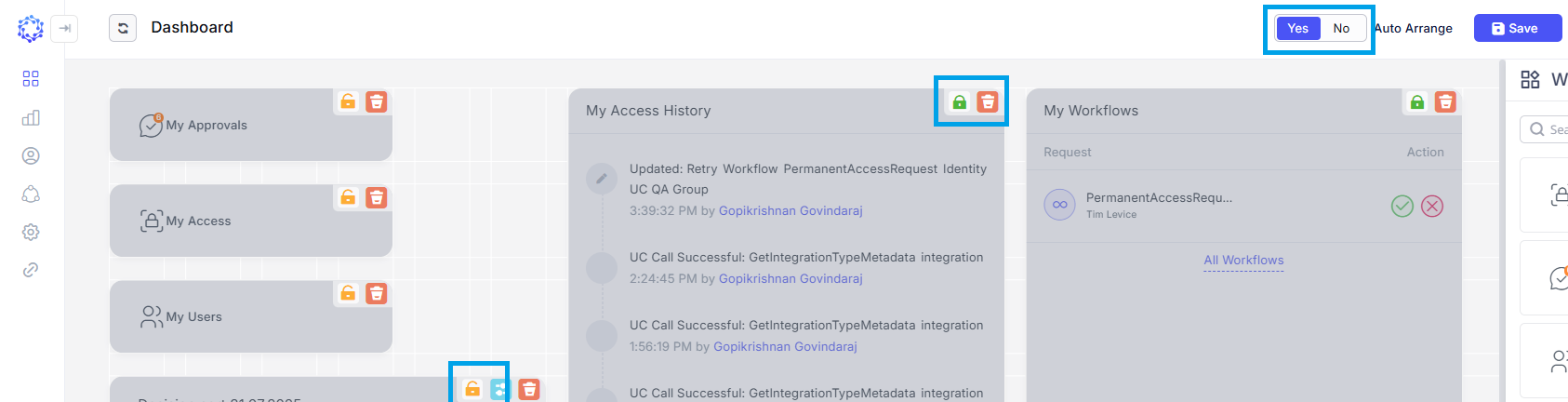Set Auto Arrange to No

pos(1341,28)
